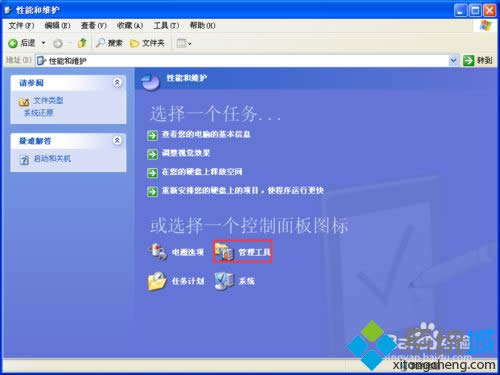Screen dimensions: 500x375
Task: Open the 管理工具 (Administrative Tools) icon
Action: (x=243, y=252)
